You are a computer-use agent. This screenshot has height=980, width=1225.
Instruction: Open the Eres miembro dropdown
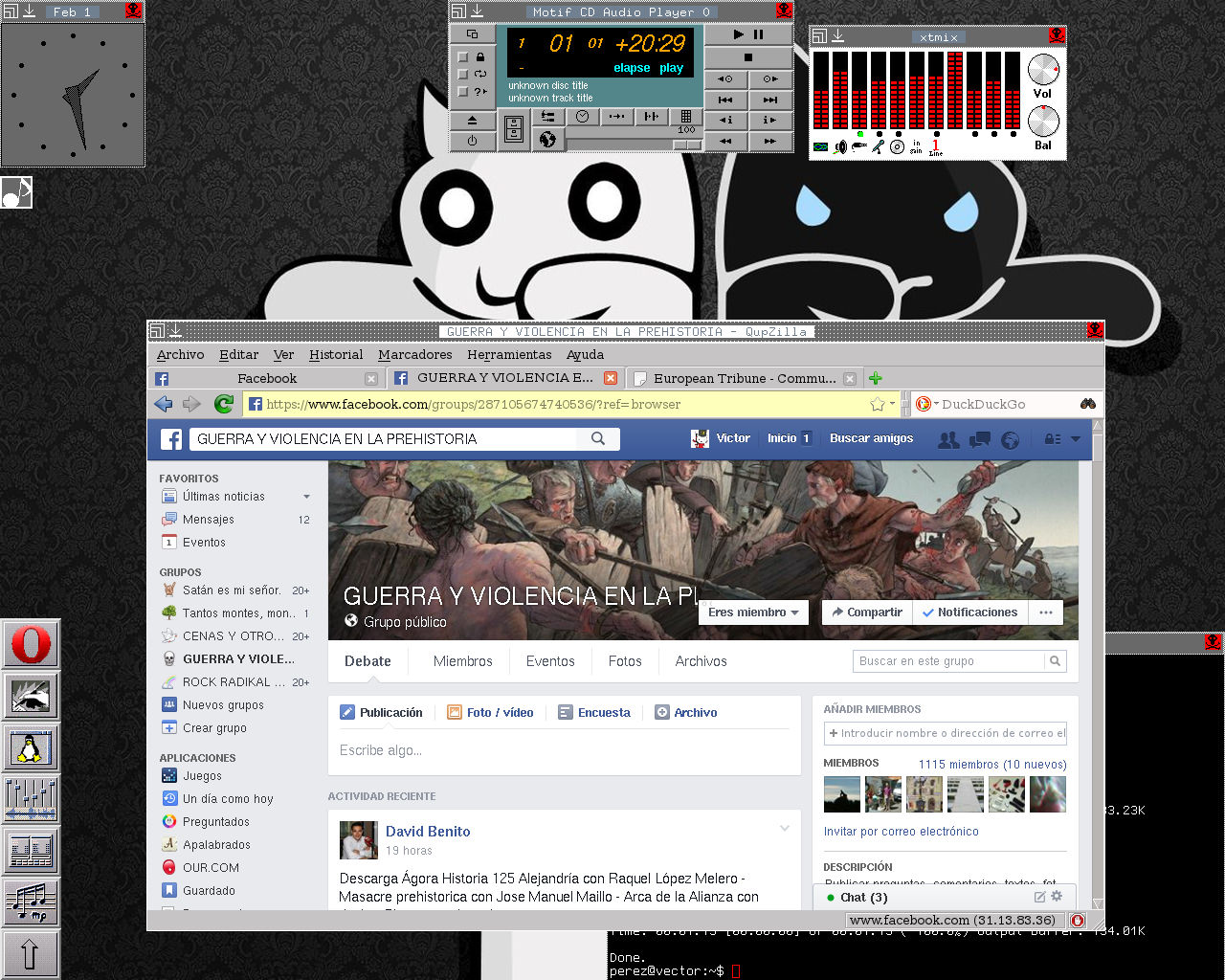[x=753, y=612]
